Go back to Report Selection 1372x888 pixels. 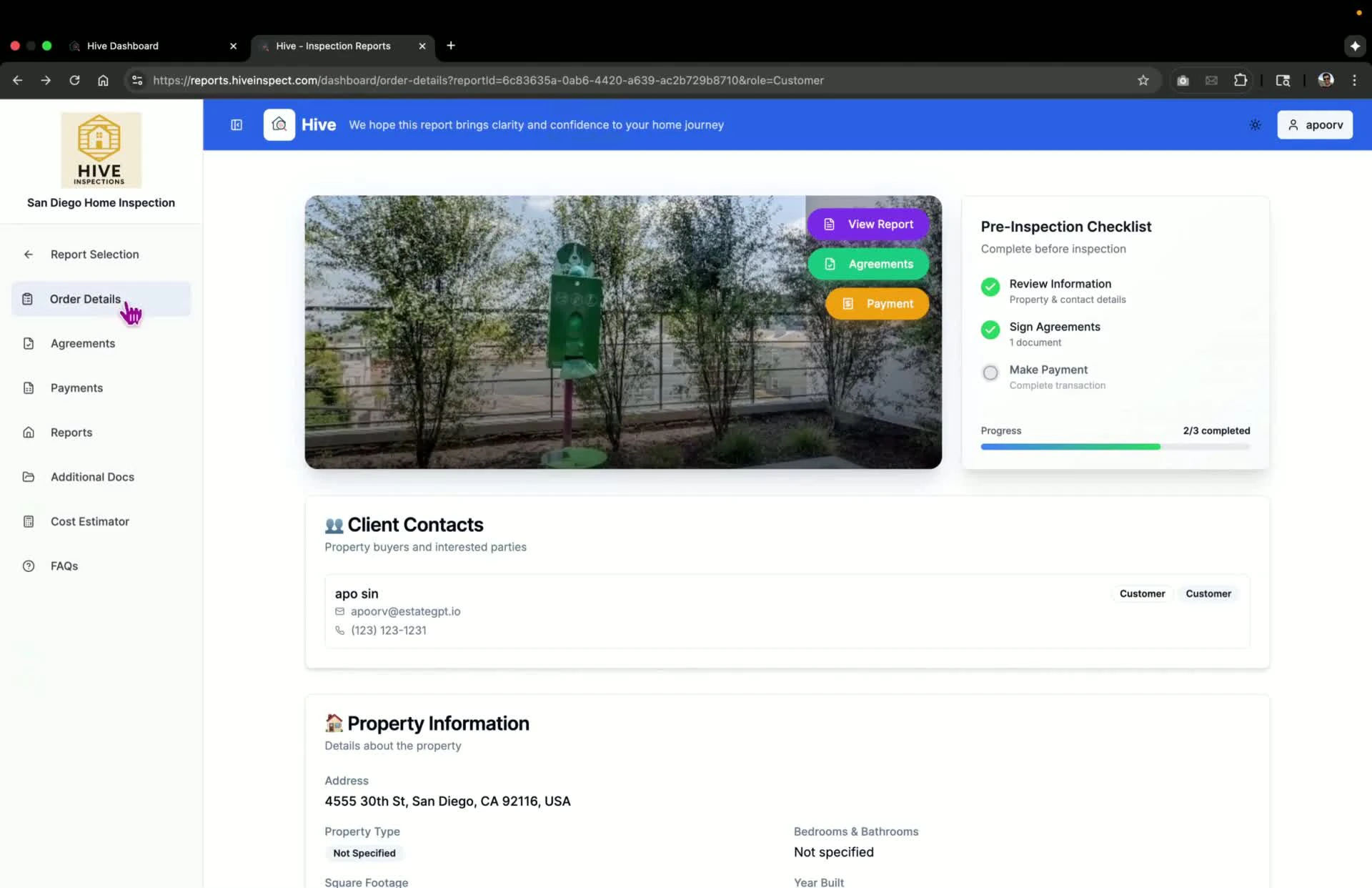101,255
